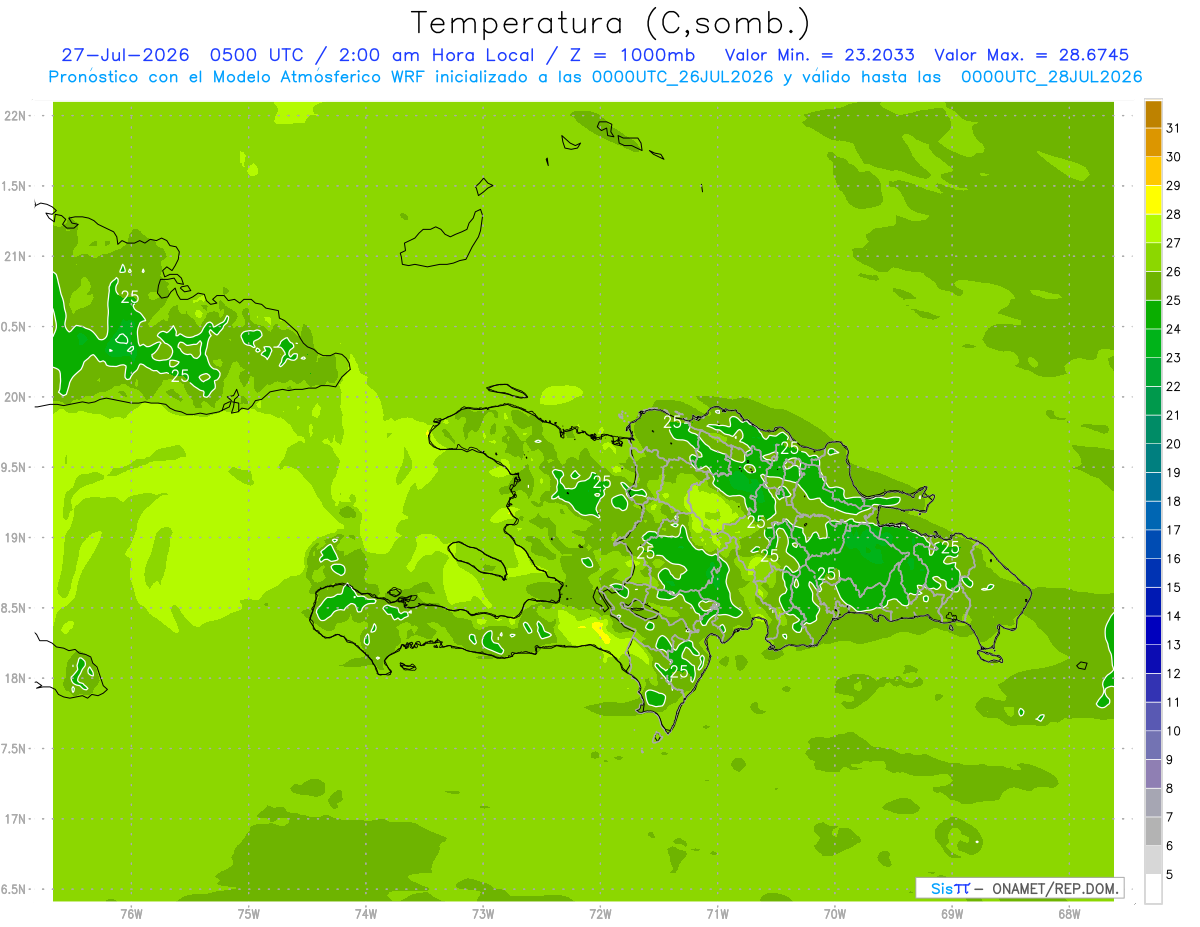Click the "71W" longitude label

[x=717, y=914]
